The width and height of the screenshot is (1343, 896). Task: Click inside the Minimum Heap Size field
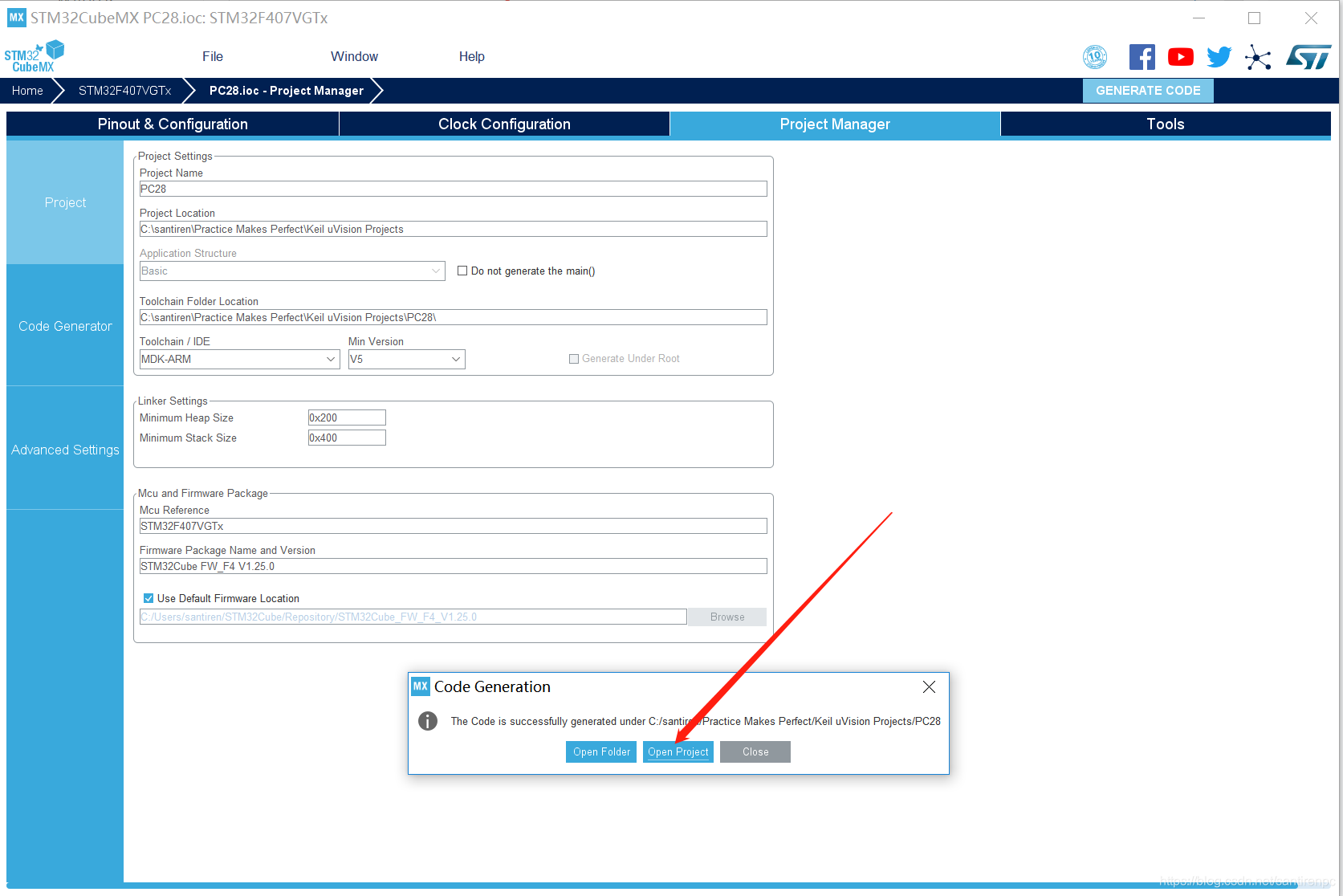pos(346,417)
